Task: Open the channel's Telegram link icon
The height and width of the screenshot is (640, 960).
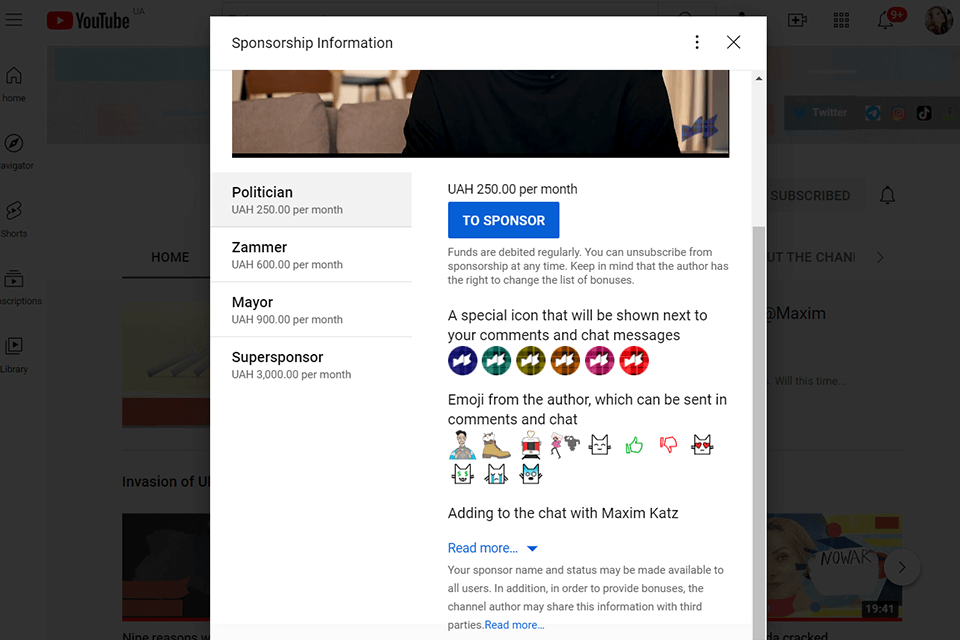Action: click(x=872, y=113)
